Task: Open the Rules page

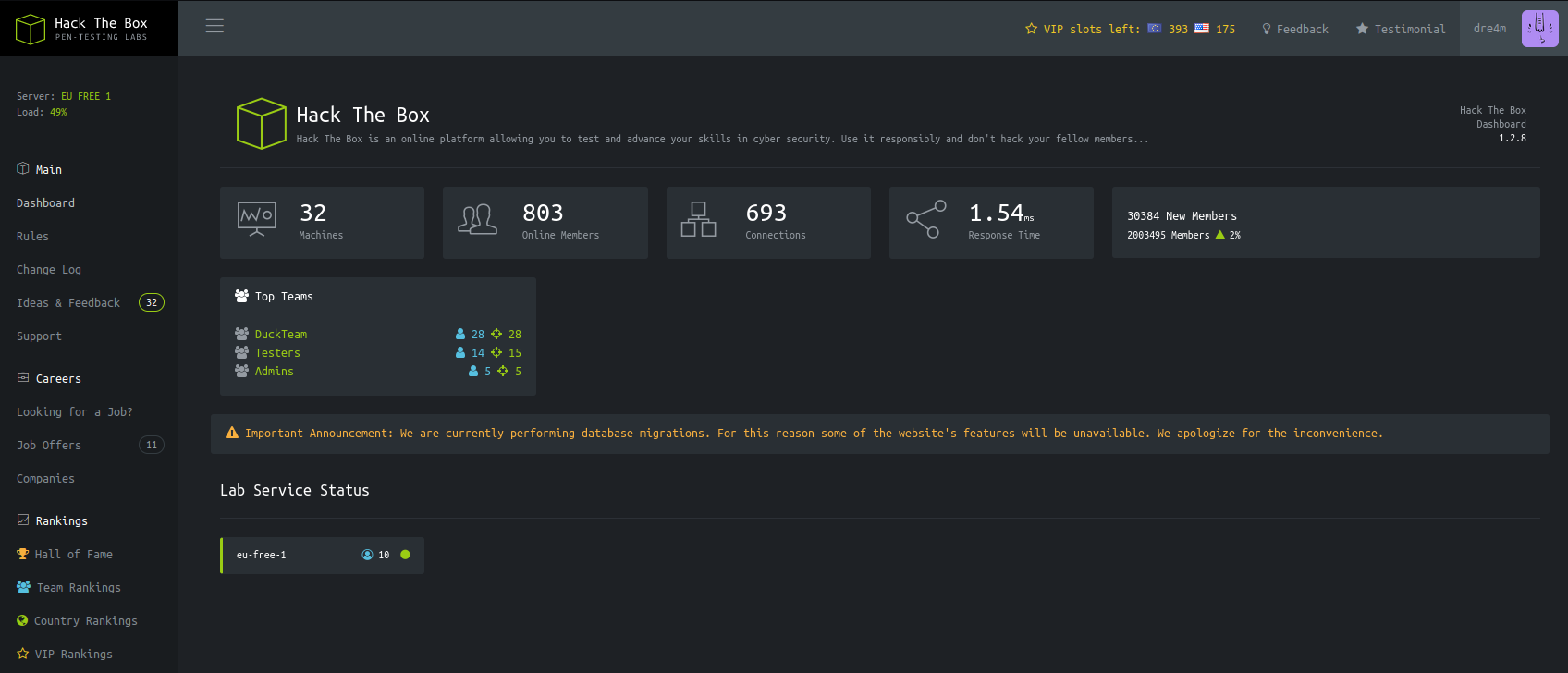Action: pyautogui.click(x=32, y=236)
